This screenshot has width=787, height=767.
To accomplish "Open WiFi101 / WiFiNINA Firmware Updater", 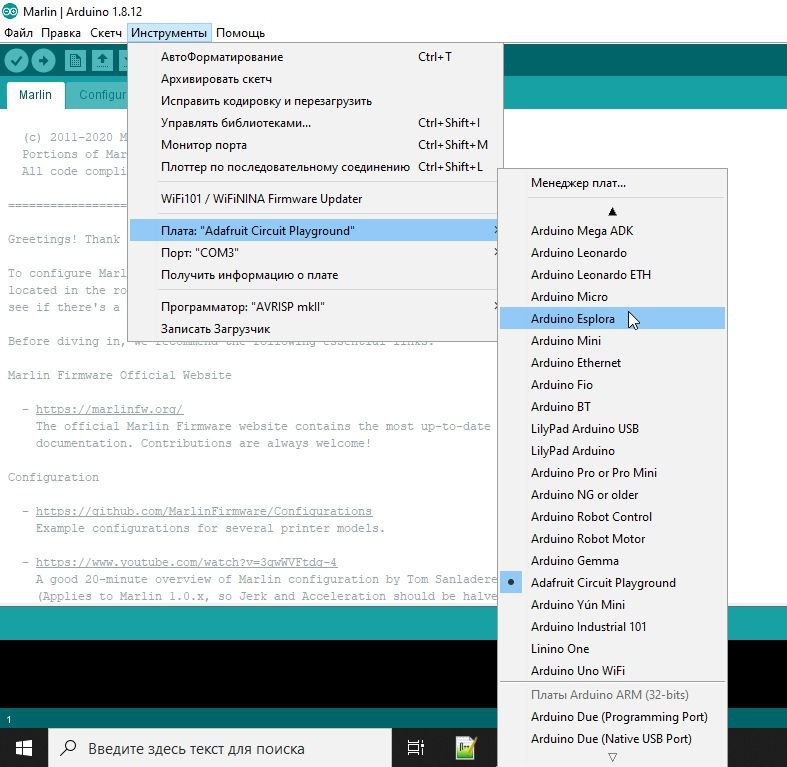I will (315, 199).
